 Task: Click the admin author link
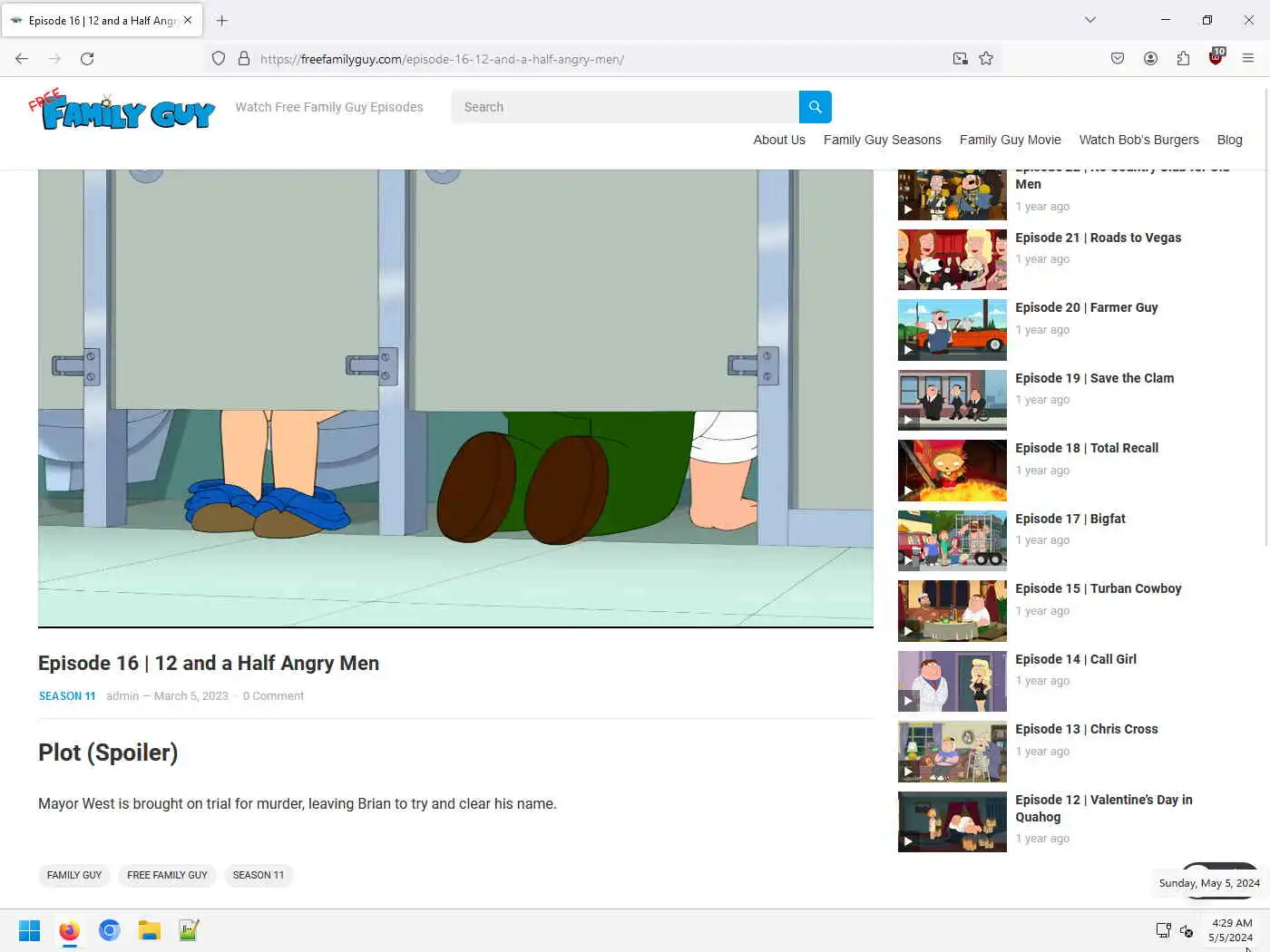tap(122, 696)
